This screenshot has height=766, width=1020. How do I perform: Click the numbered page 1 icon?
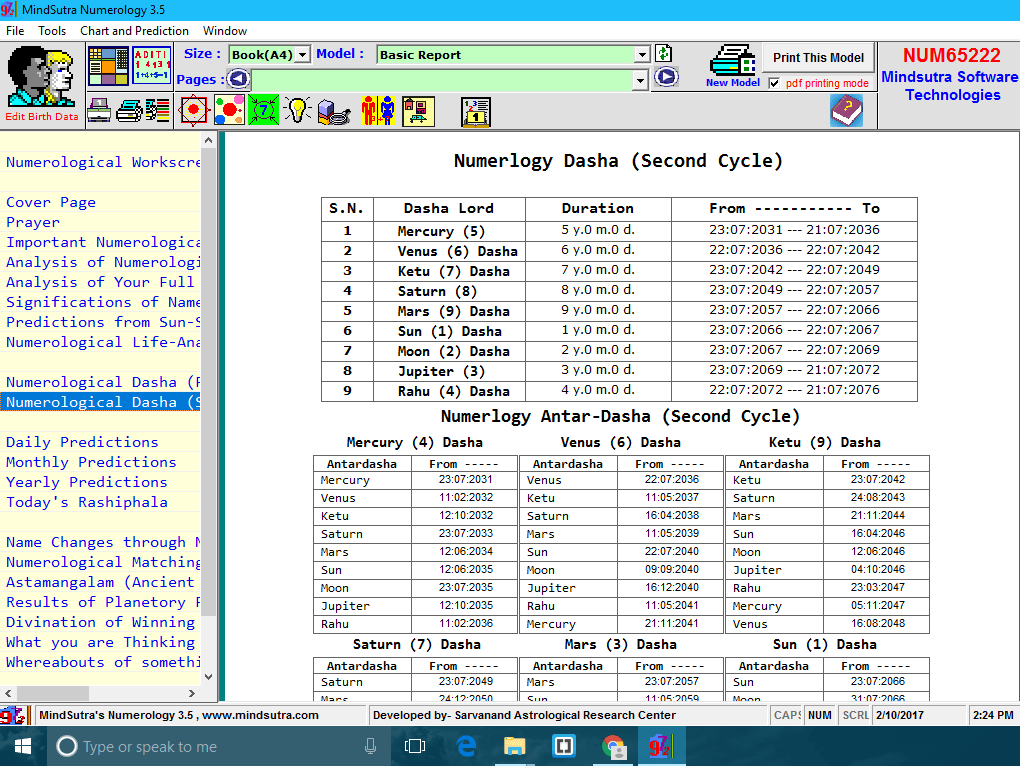(x=476, y=112)
